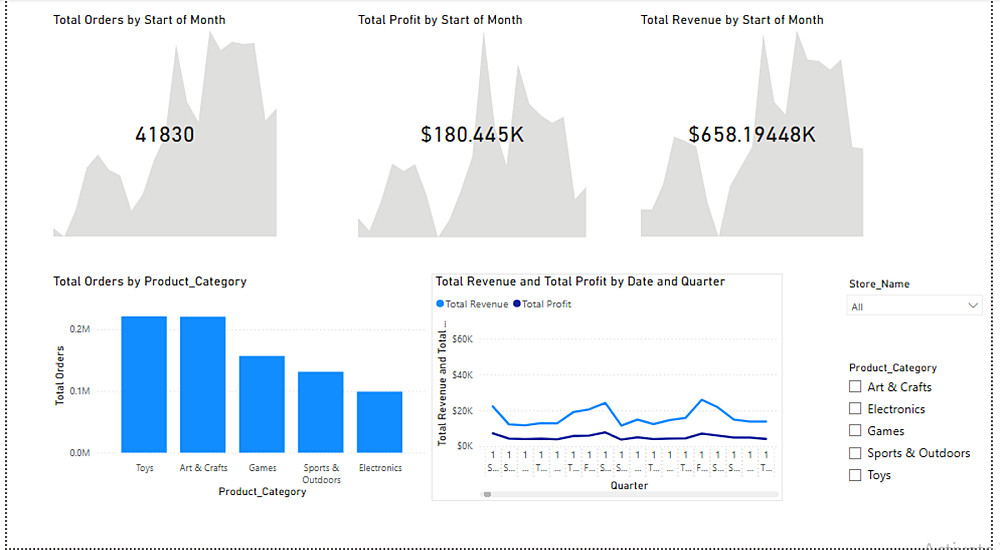
Task: Enable the Electronics category filter checkbox
Action: click(x=855, y=409)
